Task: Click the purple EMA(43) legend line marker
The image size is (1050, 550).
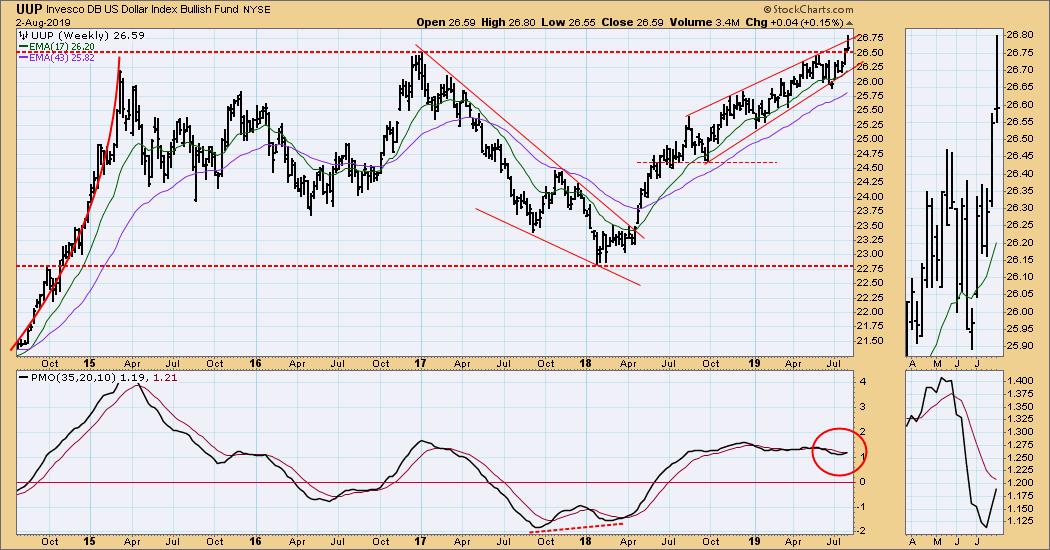Action: [x=23, y=58]
